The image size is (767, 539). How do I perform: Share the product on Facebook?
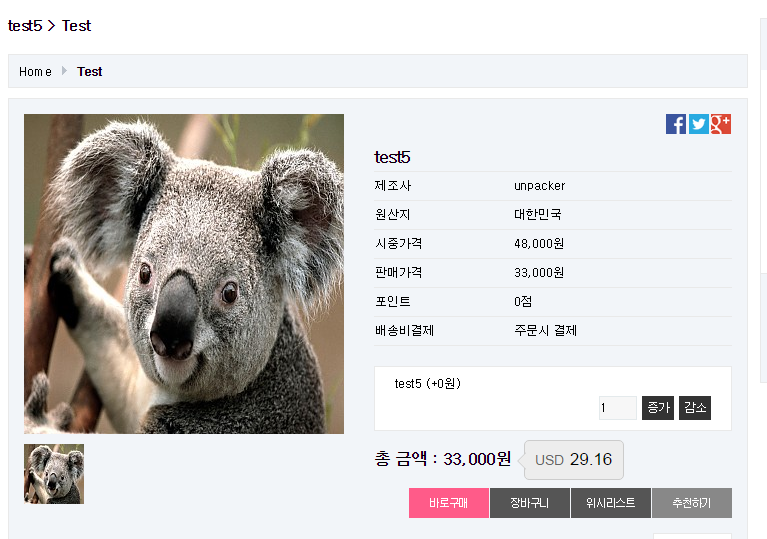click(676, 124)
